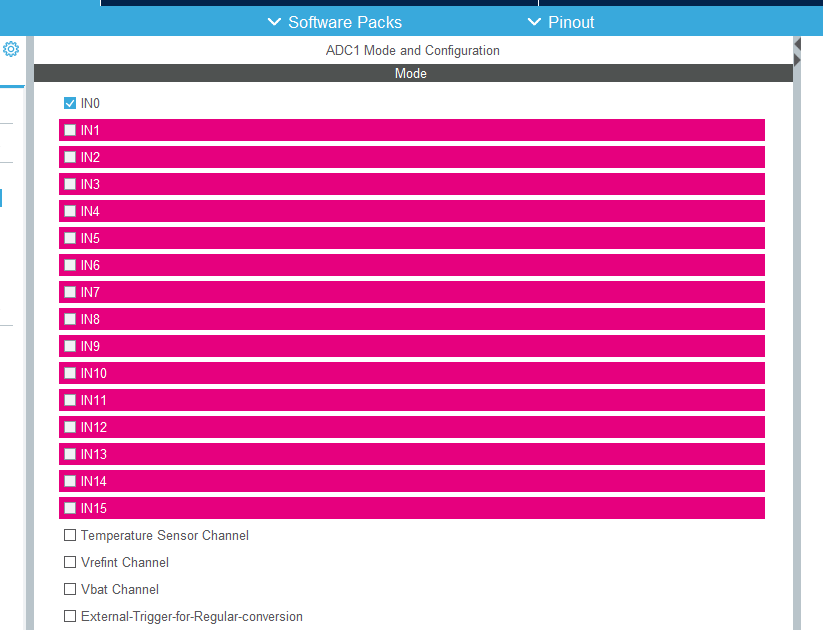Enable the IN2 channel
Viewport: 823px width, 630px height.
69,157
